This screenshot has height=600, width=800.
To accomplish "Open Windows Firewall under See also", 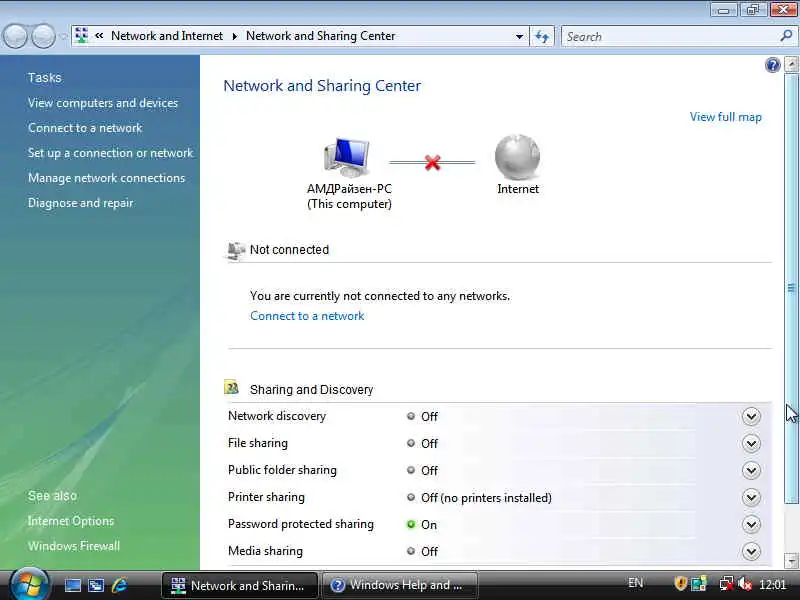I will [74, 546].
